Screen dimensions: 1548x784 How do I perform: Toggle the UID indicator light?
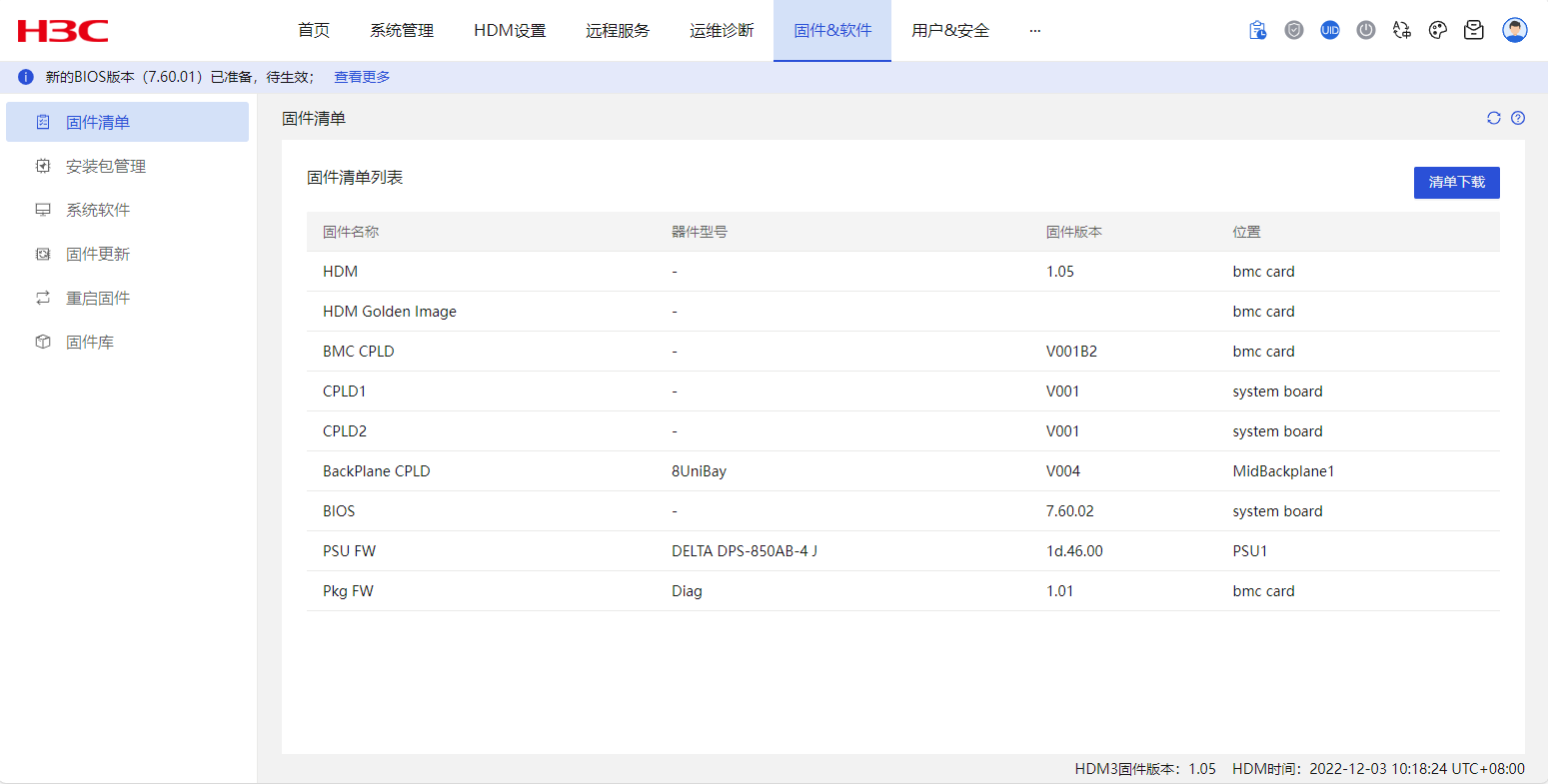(1330, 30)
